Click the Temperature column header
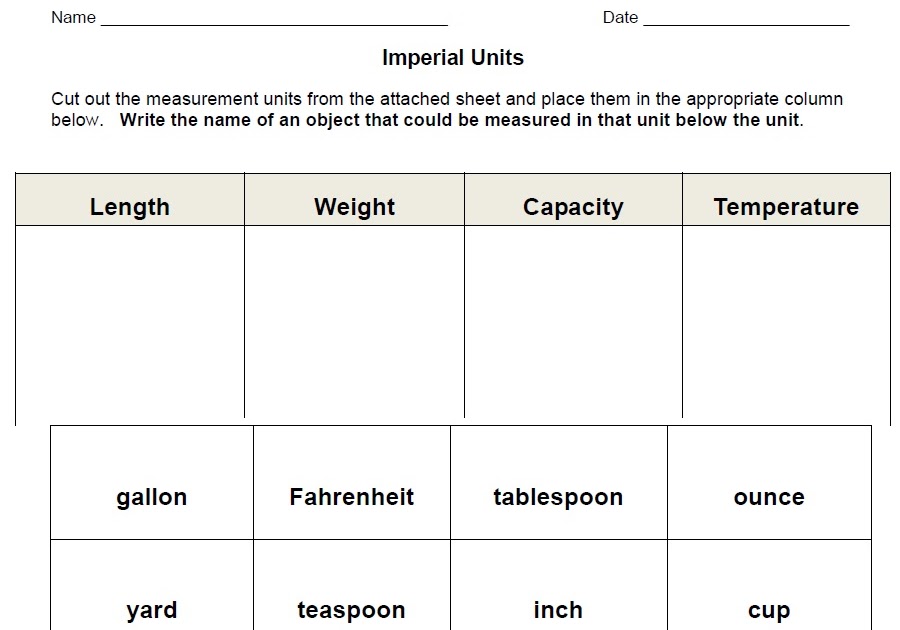Screen dimensions: 900x630 [x=786, y=207]
